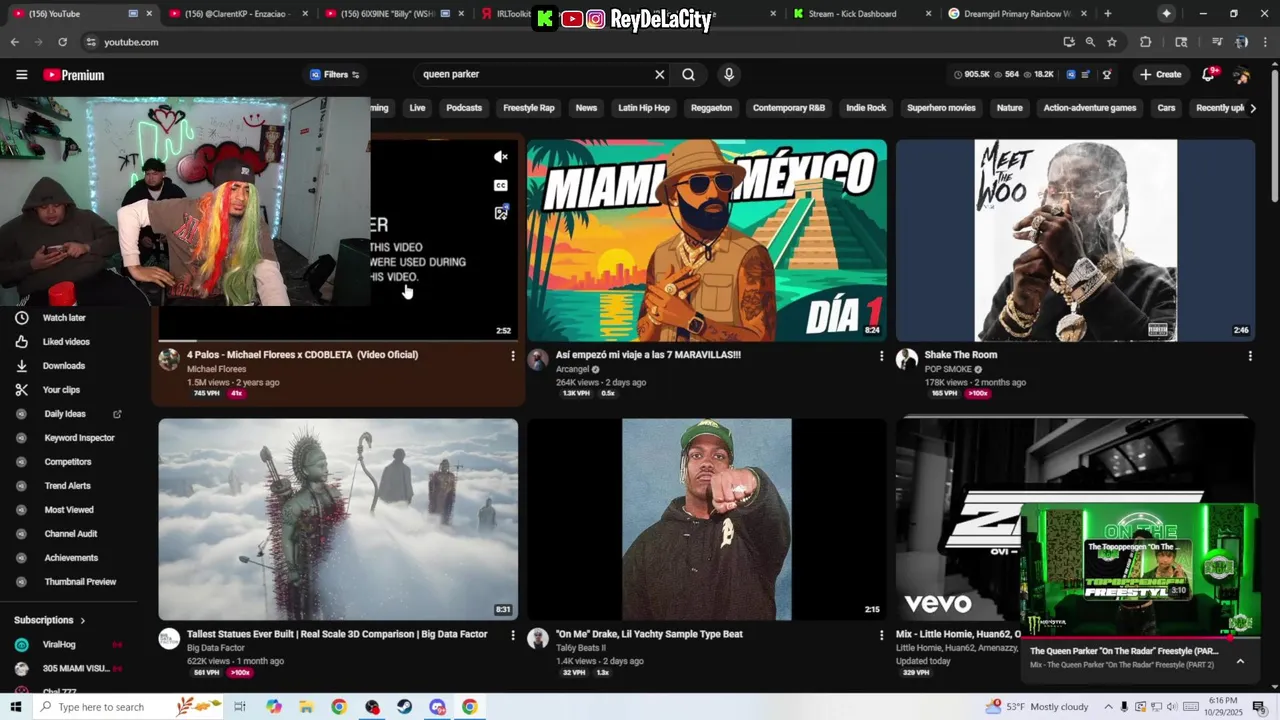The width and height of the screenshot is (1280, 720).
Task: Mute the 4 Palos video preview
Action: pyautogui.click(x=501, y=157)
